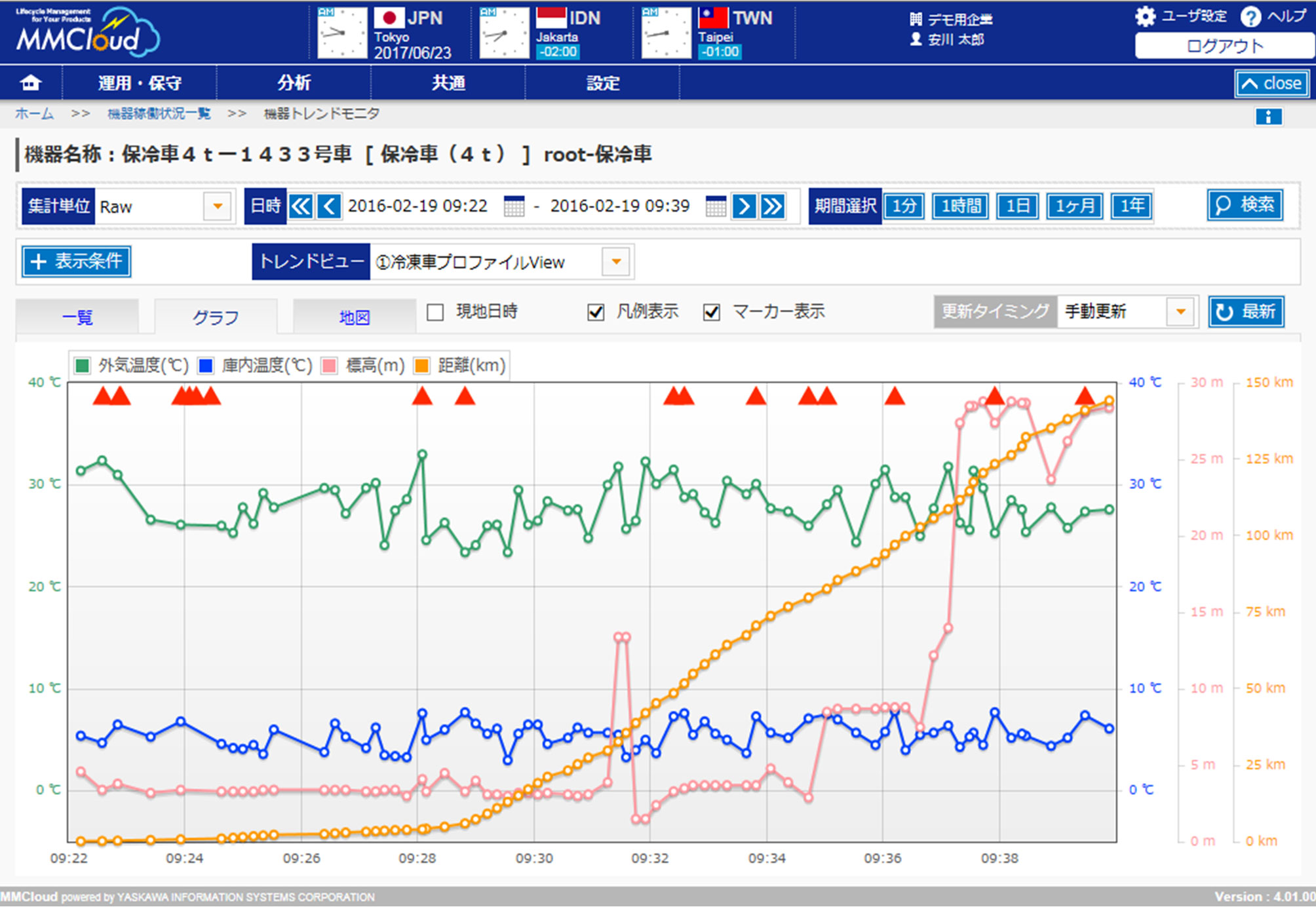Click the Taipei clock icon
The width and height of the screenshot is (1316, 907).
click(x=666, y=33)
